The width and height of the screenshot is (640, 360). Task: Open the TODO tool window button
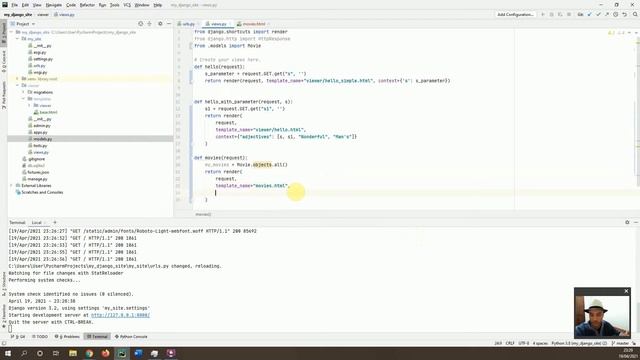click(40, 337)
